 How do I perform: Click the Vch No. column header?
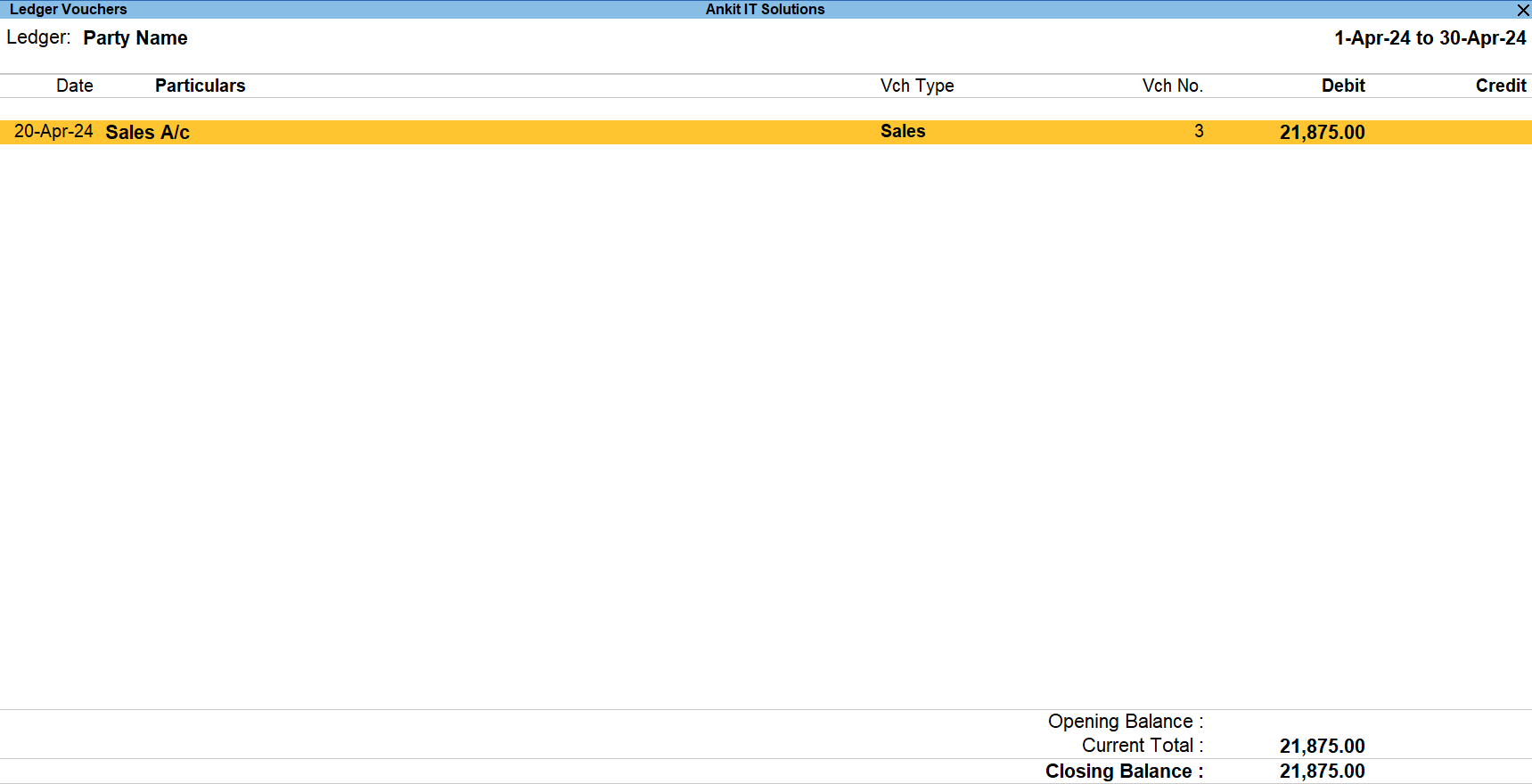coord(1173,86)
